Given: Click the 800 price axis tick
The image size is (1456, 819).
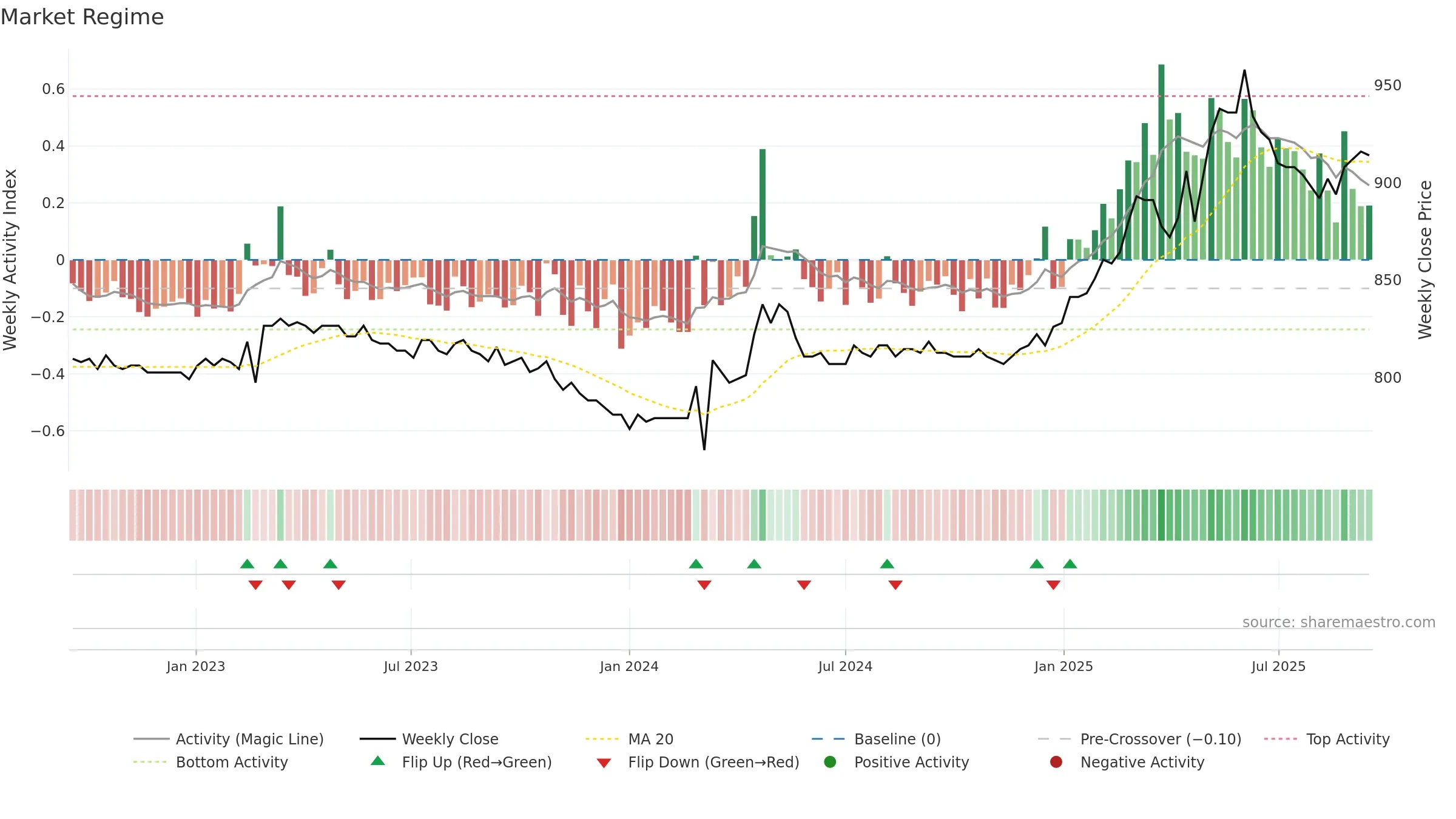Looking at the screenshot, I should [1387, 377].
